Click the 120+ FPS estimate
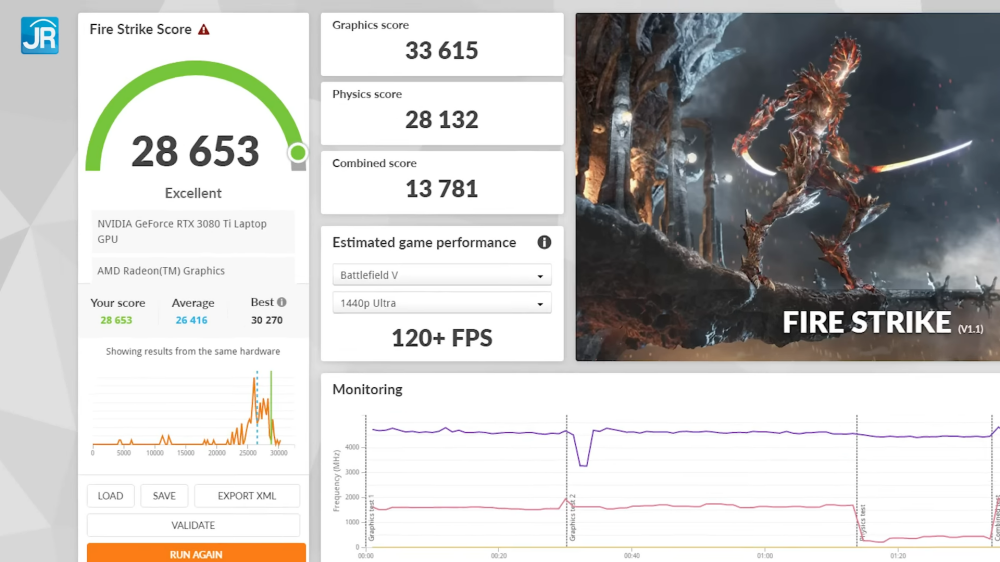The width and height of the screenshot is (1000, 562). click(441, 338)
